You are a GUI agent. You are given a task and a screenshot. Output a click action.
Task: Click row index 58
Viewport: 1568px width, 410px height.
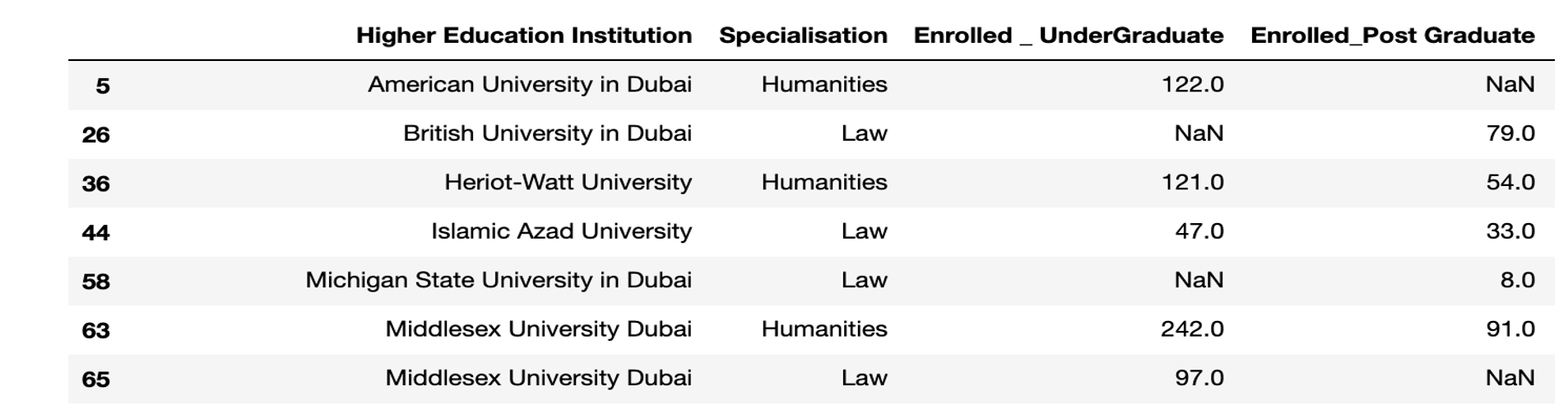pyautogui.click(x=96, y=281)
